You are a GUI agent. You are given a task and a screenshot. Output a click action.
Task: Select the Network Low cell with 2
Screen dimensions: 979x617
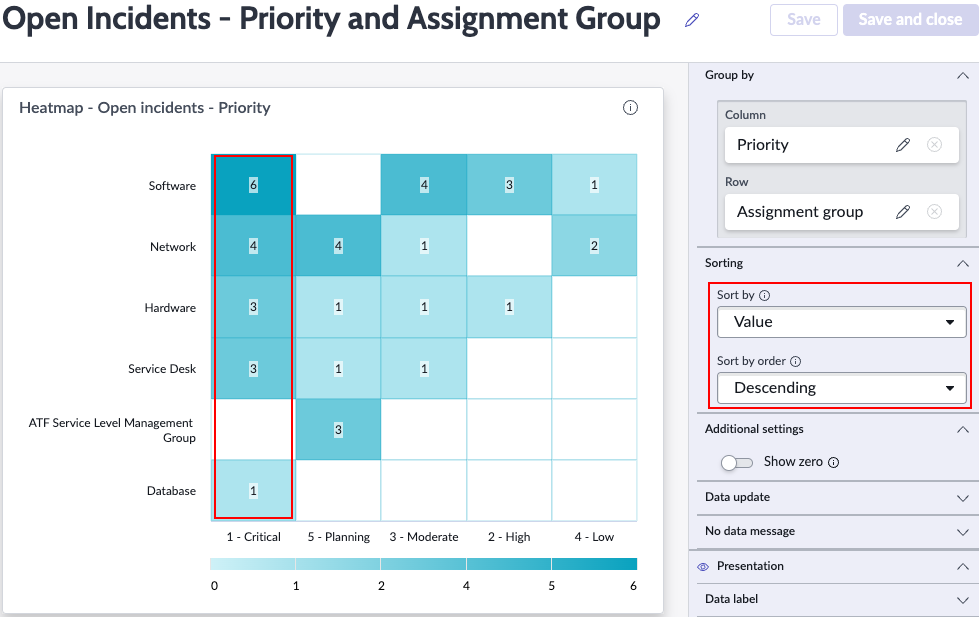[594, 245]
